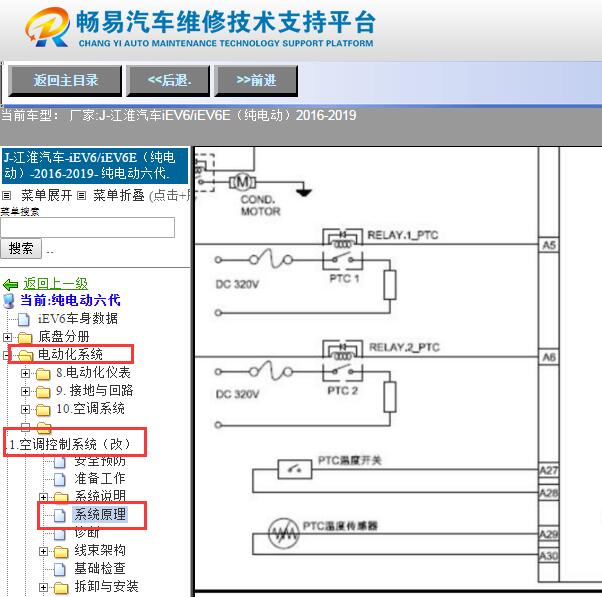This screenshot has width=602, height=597.
Task: Select 9.接地与回路 in the tree
Action: (94, 390)
